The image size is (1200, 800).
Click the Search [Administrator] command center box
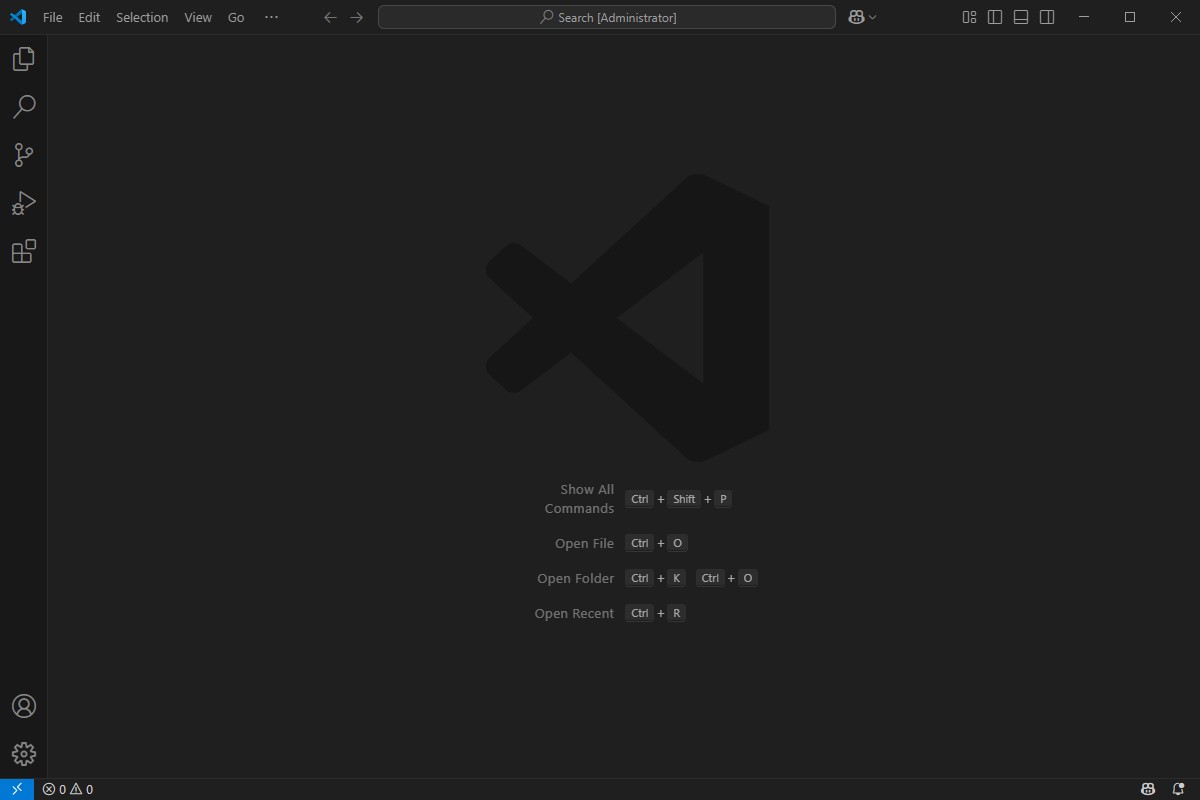[x=607, y=17]
